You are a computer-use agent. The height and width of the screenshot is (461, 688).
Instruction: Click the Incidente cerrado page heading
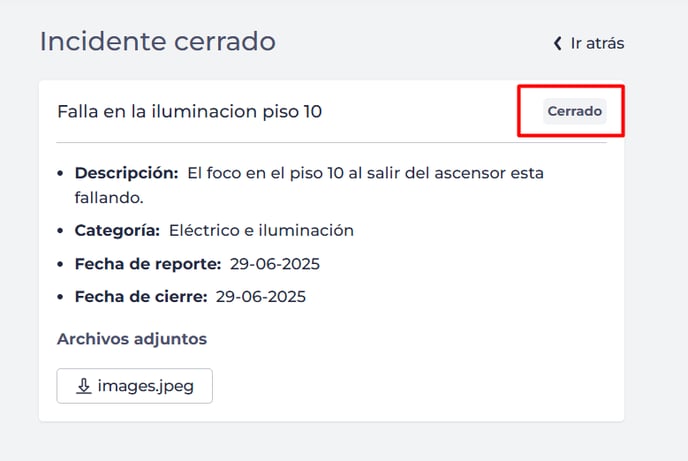click(x=157, y=42)
